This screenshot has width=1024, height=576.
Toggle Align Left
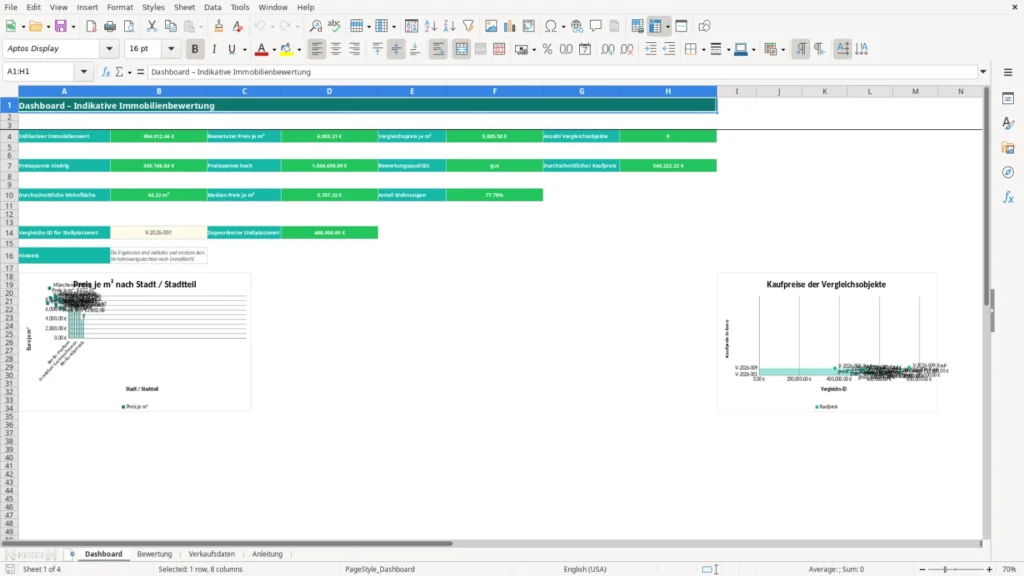[317, 49]
